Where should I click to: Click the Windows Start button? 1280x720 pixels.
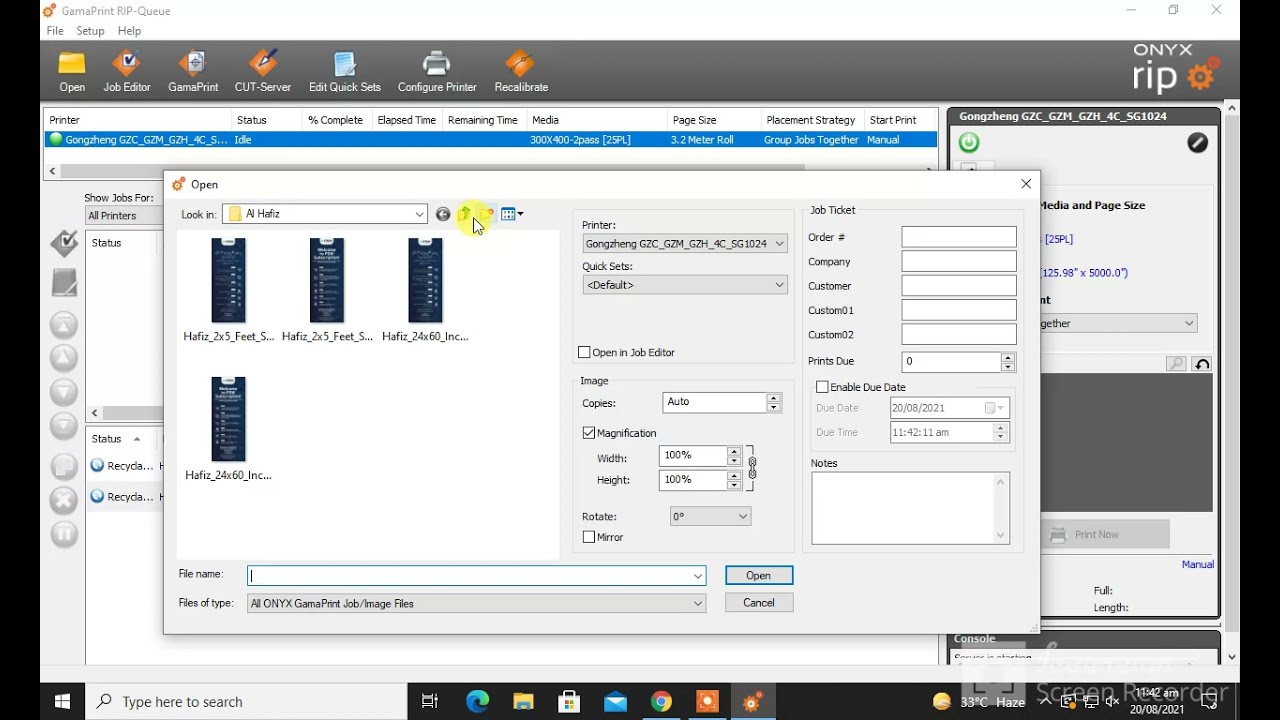pyautogui.click(x=62, y=702)
